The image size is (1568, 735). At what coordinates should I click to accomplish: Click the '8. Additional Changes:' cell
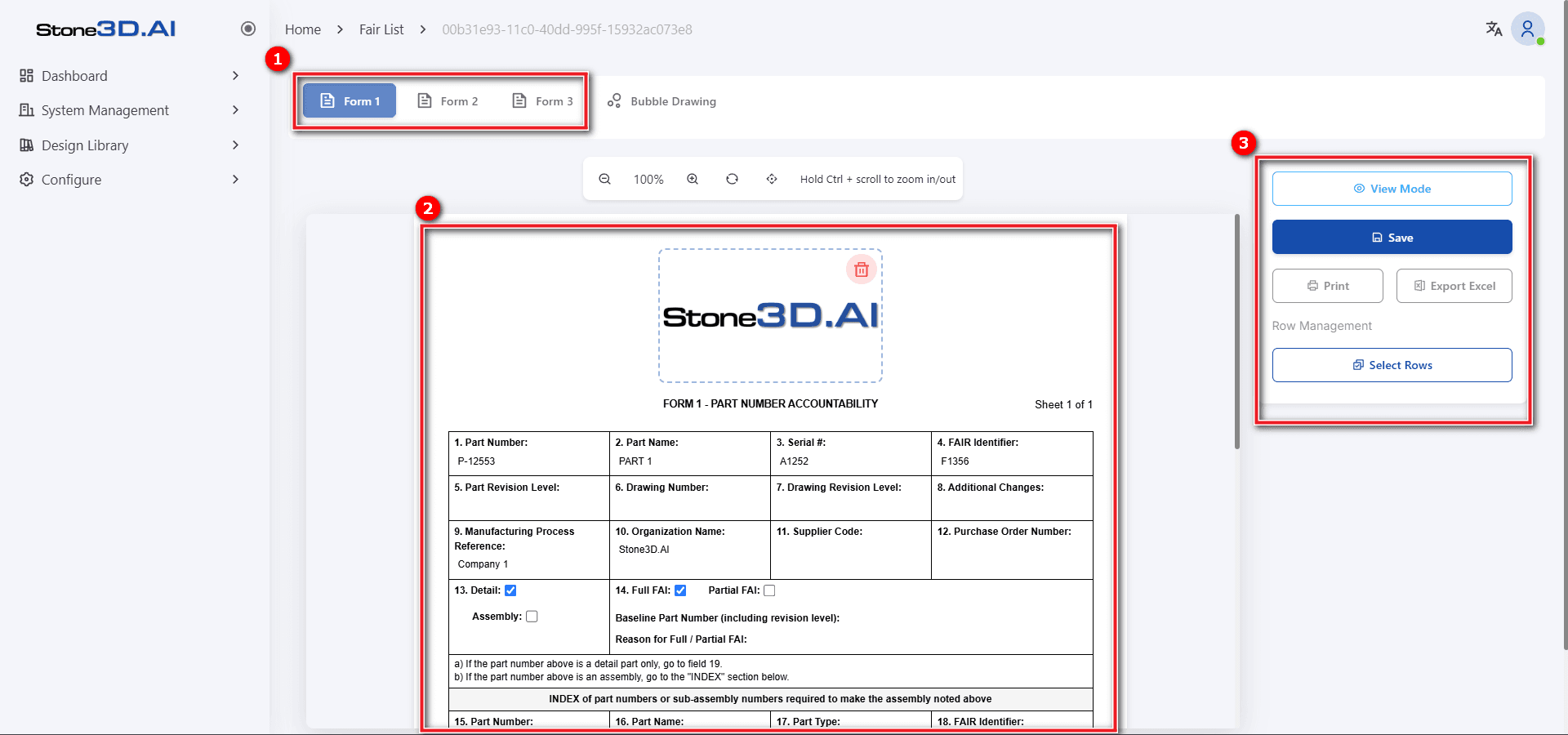pyautogui.click(x=1012, y=498)
